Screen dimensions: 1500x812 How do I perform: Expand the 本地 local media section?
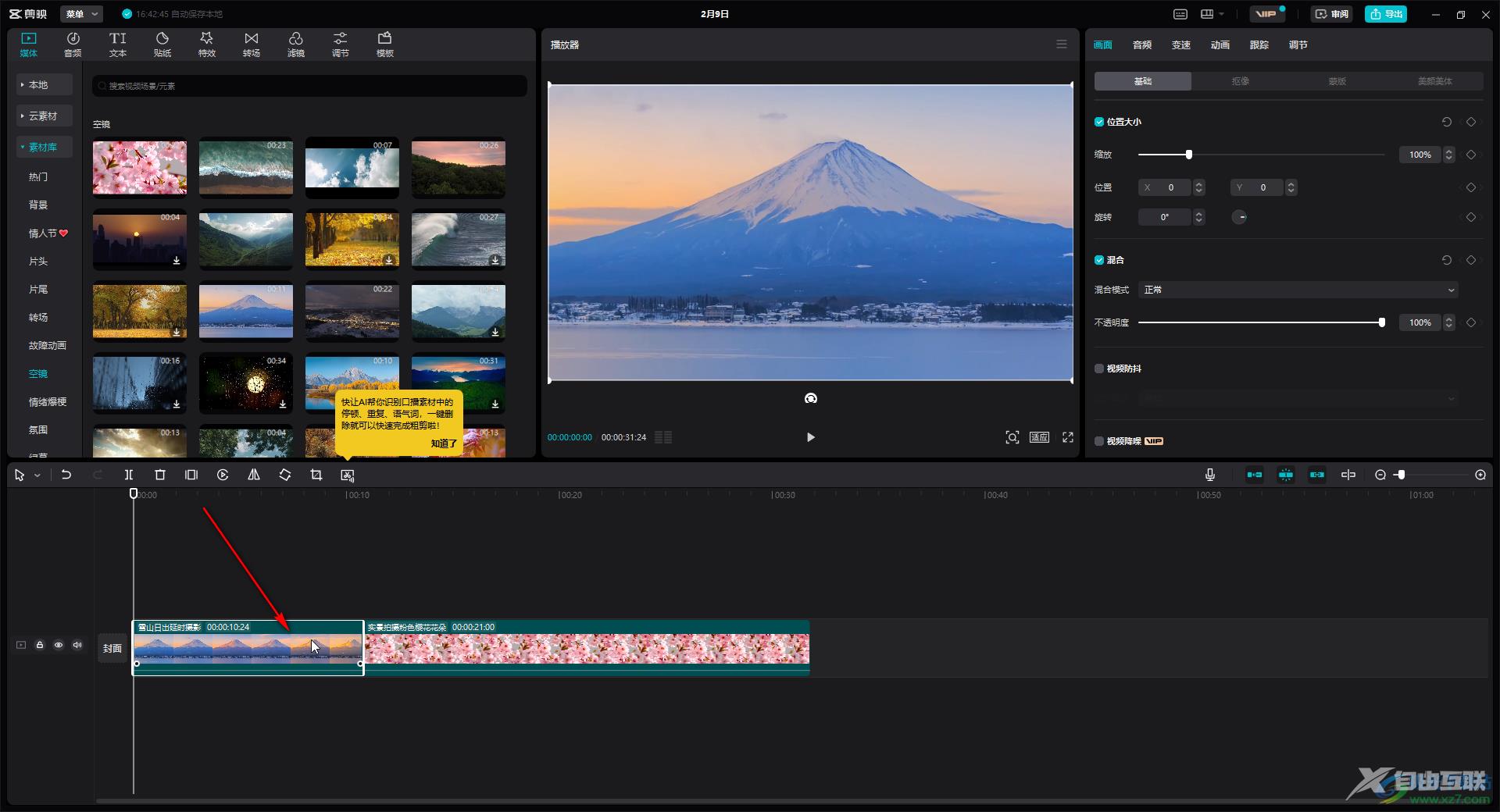pos(45,84)
